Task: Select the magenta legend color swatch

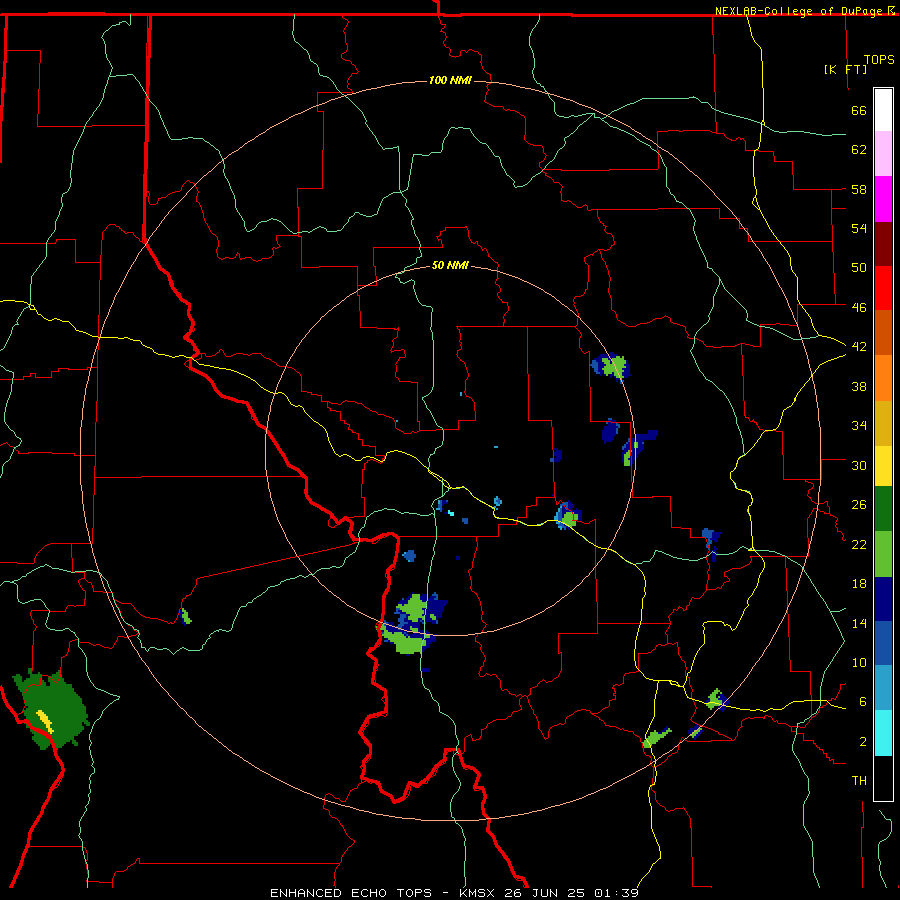Action: 883,199
